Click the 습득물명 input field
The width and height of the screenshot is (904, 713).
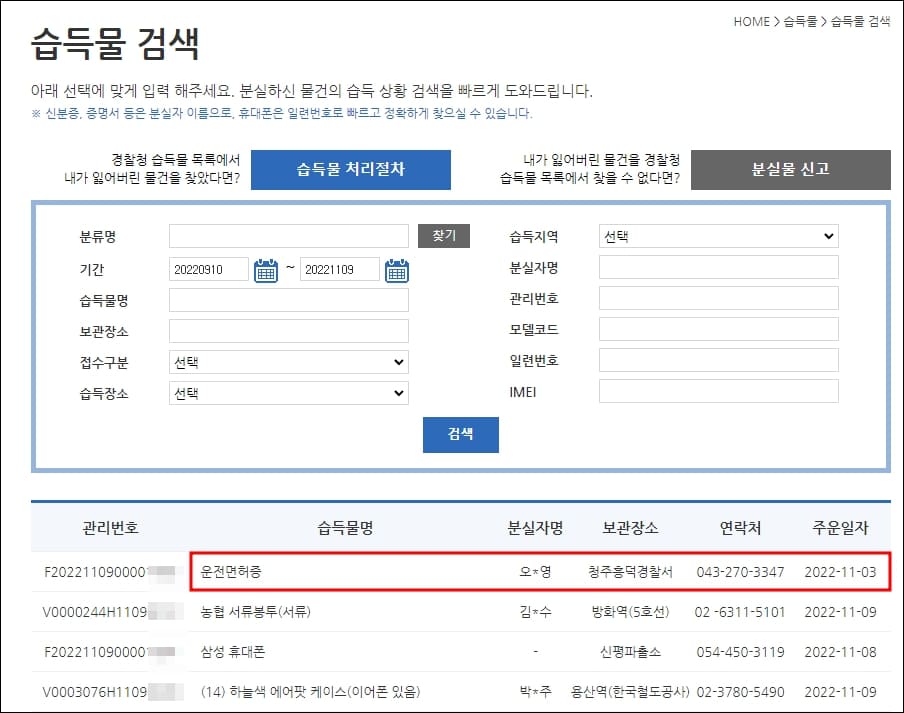[288, 299]
